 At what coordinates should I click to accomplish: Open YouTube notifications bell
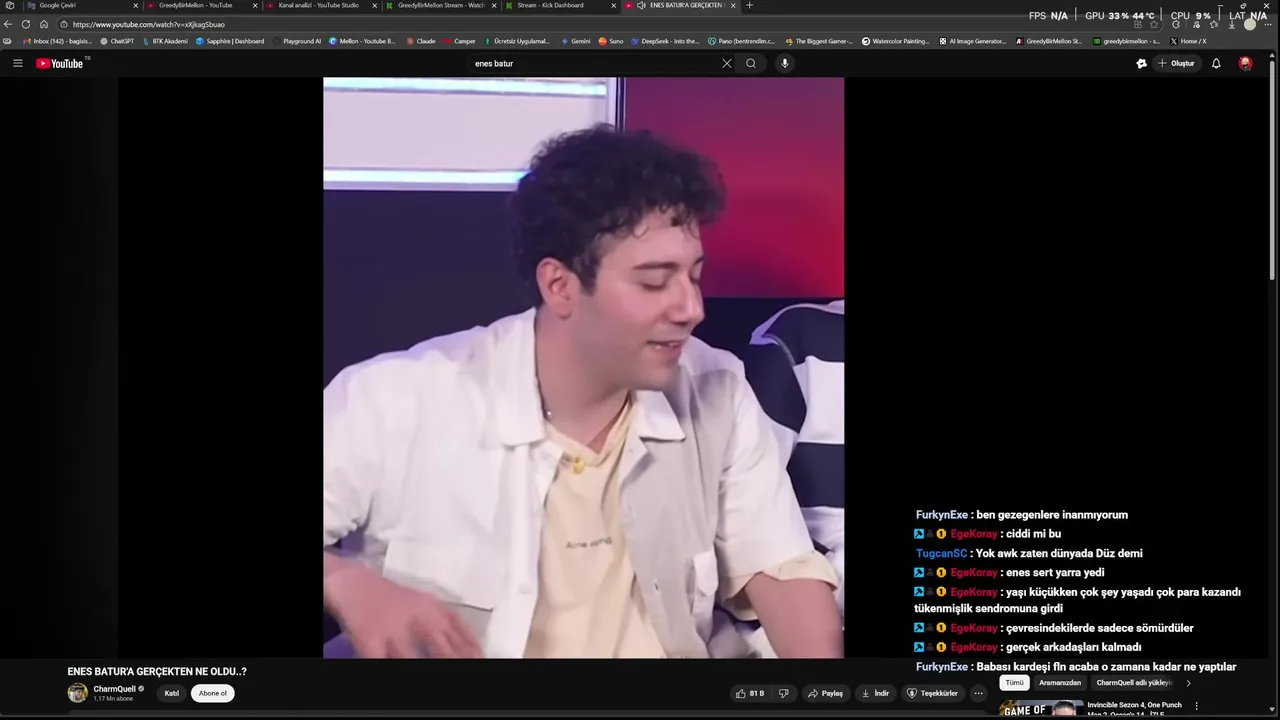1216,63
